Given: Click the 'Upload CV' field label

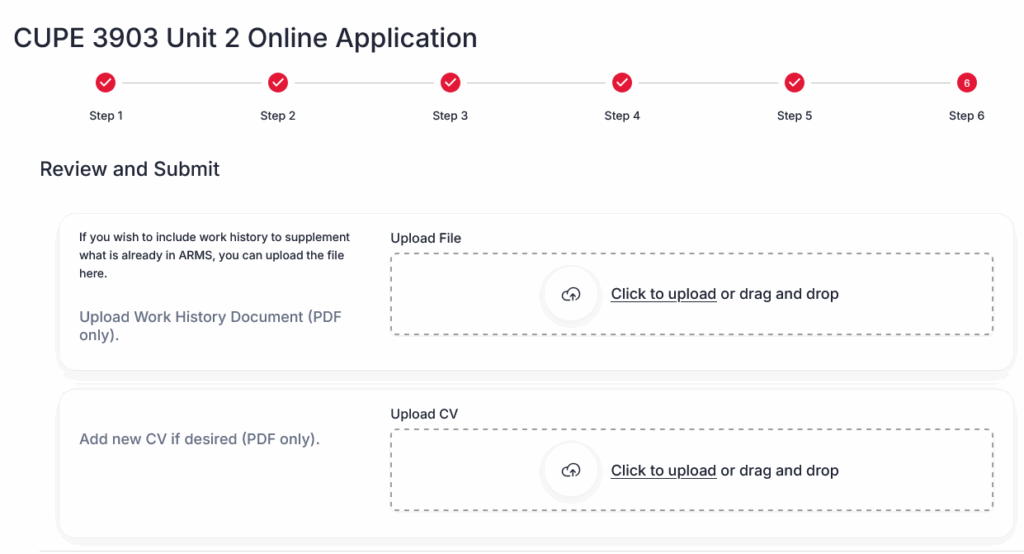Looking at the screenshot, I should coord(424,414).
